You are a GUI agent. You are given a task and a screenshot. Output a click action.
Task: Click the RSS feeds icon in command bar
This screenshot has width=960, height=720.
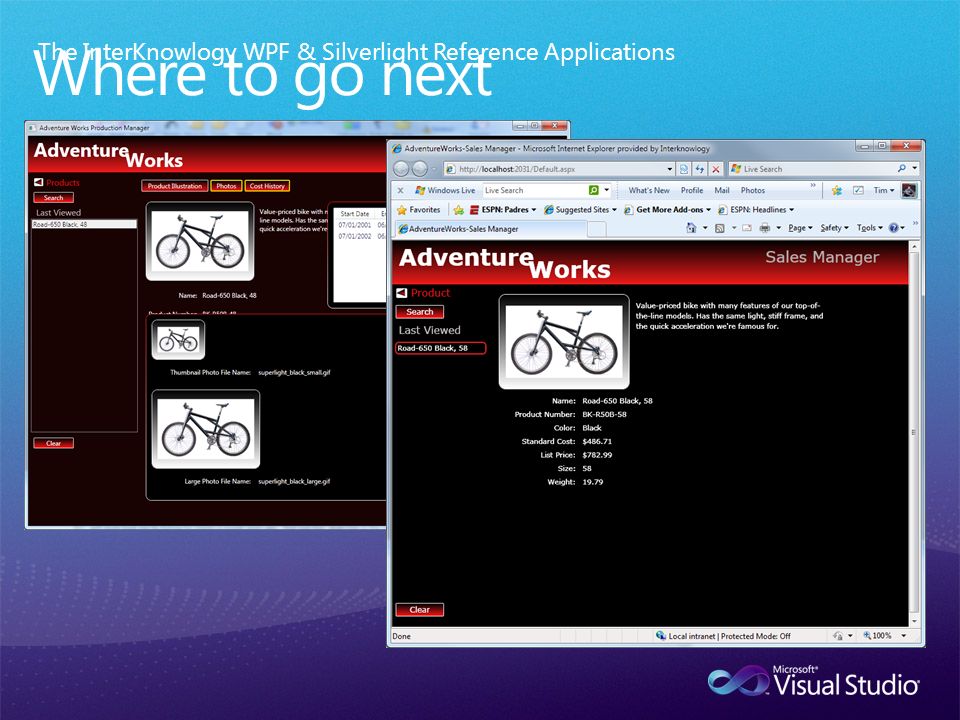[720, 228]
